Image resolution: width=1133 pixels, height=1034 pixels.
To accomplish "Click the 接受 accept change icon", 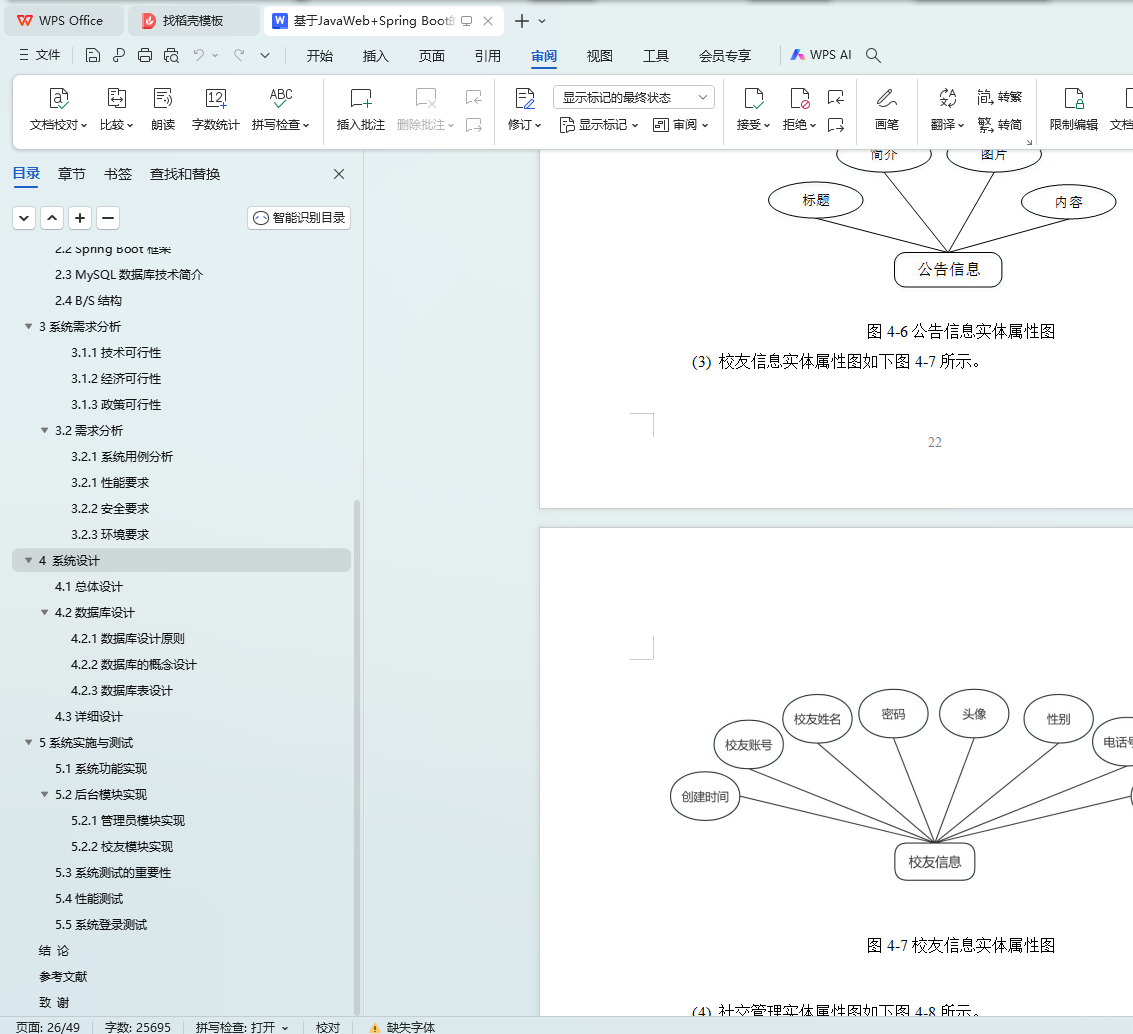I will [x=753, y=98].
